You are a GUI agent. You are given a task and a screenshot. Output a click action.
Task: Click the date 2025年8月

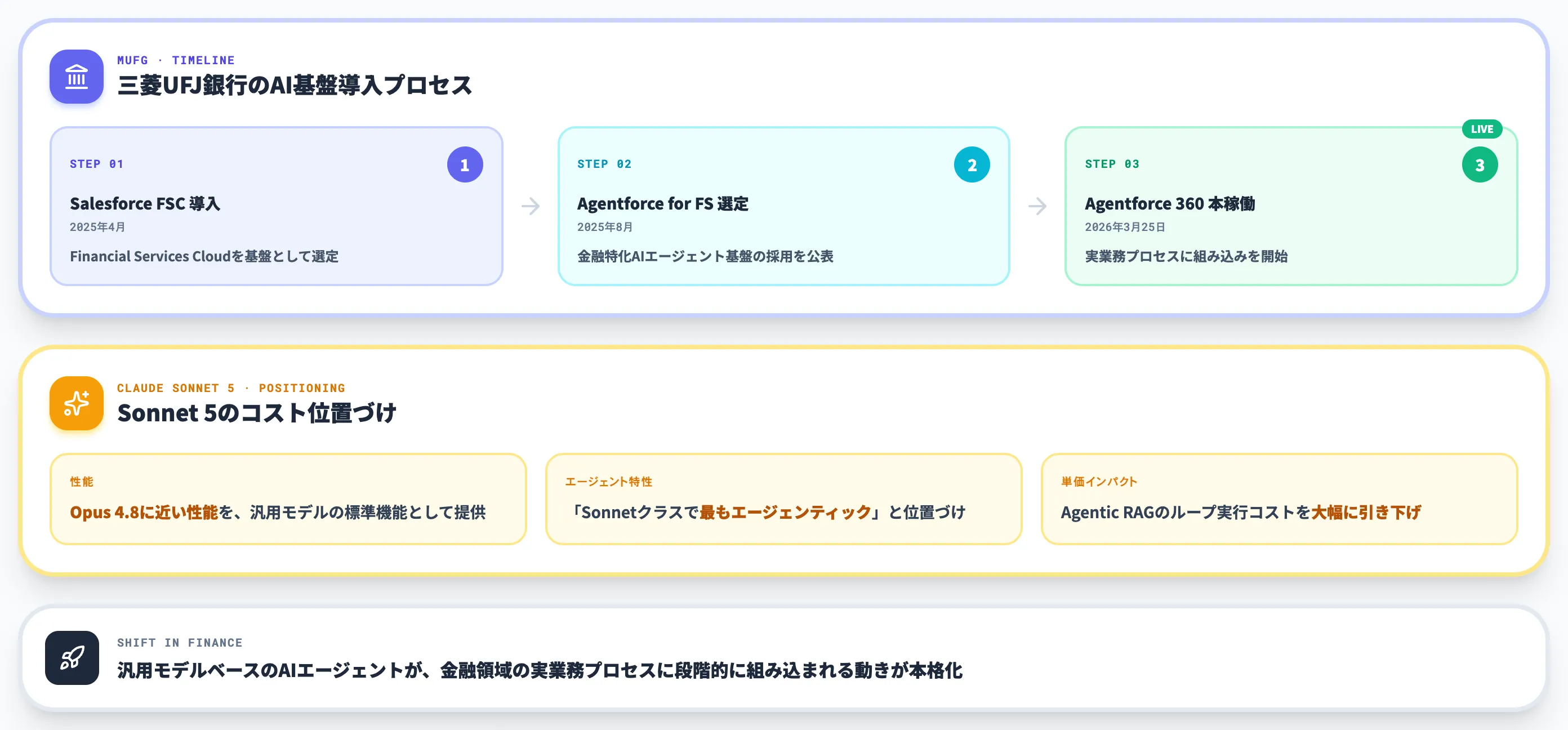click(x=605, y=227)
